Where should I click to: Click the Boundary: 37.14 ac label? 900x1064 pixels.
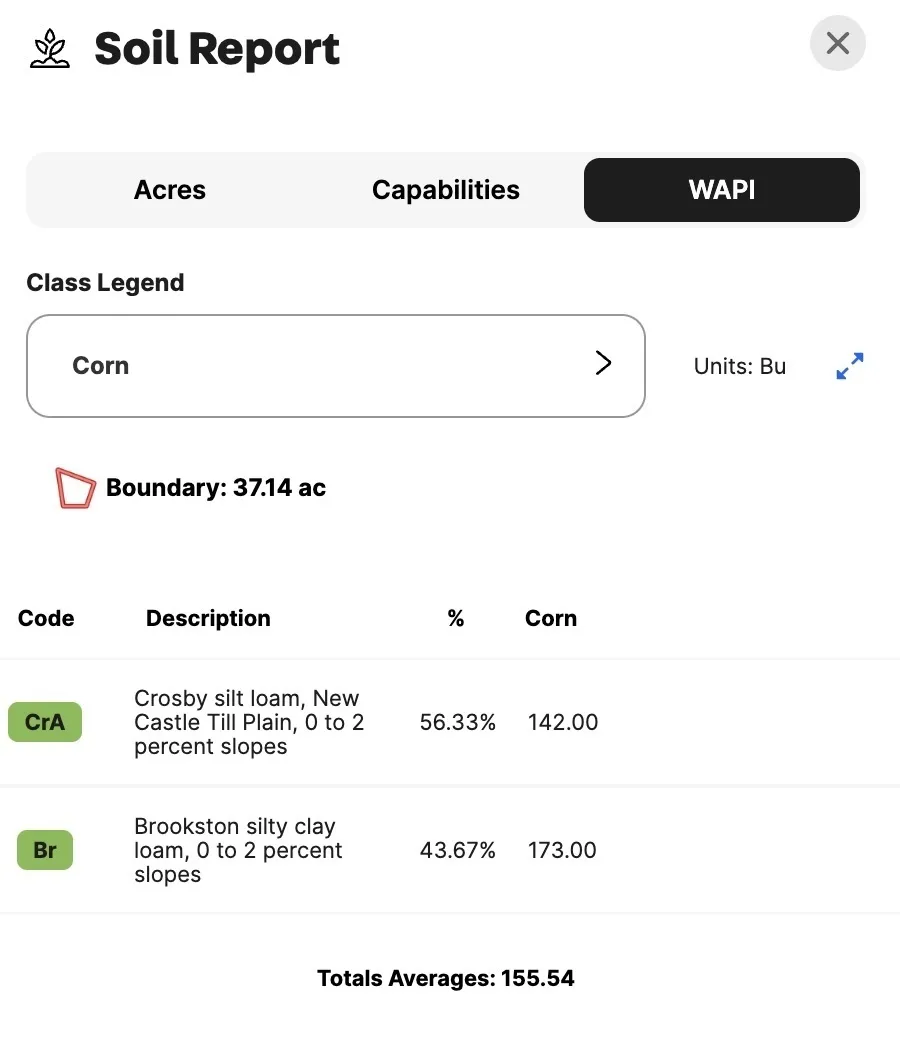coord(216,488)
